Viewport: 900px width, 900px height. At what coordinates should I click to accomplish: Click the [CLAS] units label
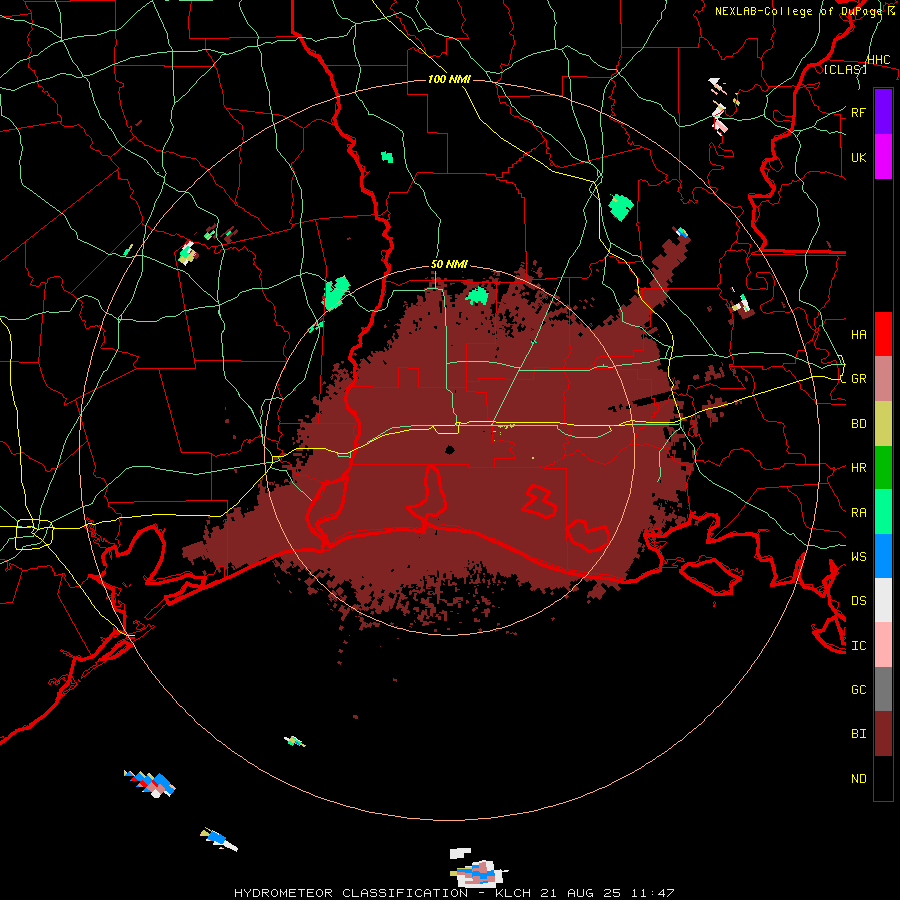click(x=845, y=69)
